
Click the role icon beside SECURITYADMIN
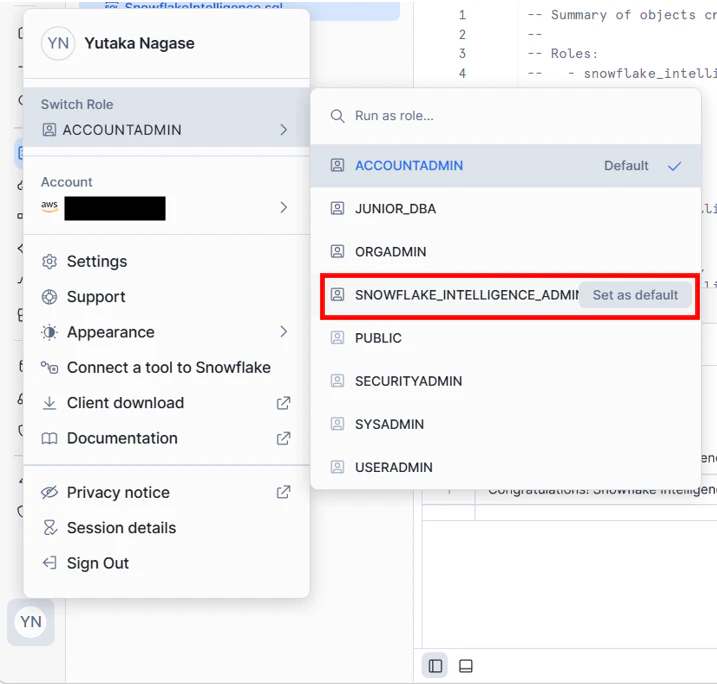coord(337,381)
